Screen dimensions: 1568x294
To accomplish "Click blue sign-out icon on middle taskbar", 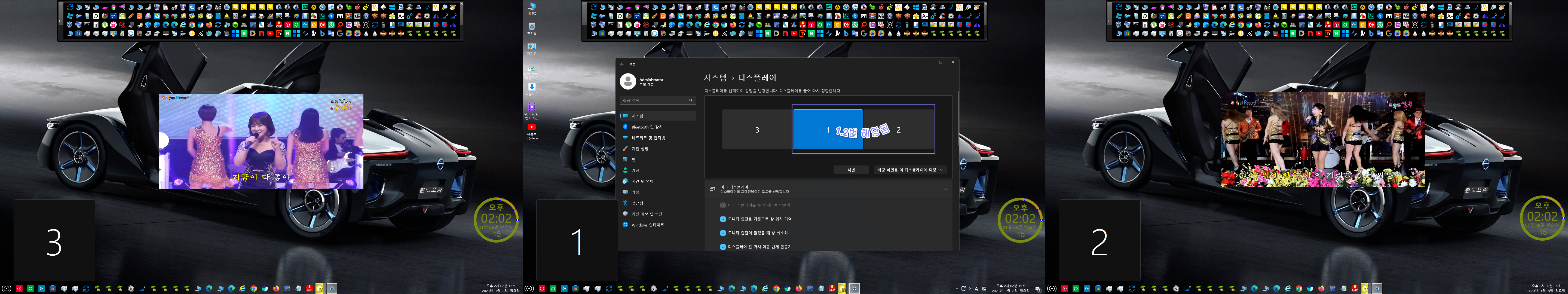I will pyautogui.click(x=564, y=289).
